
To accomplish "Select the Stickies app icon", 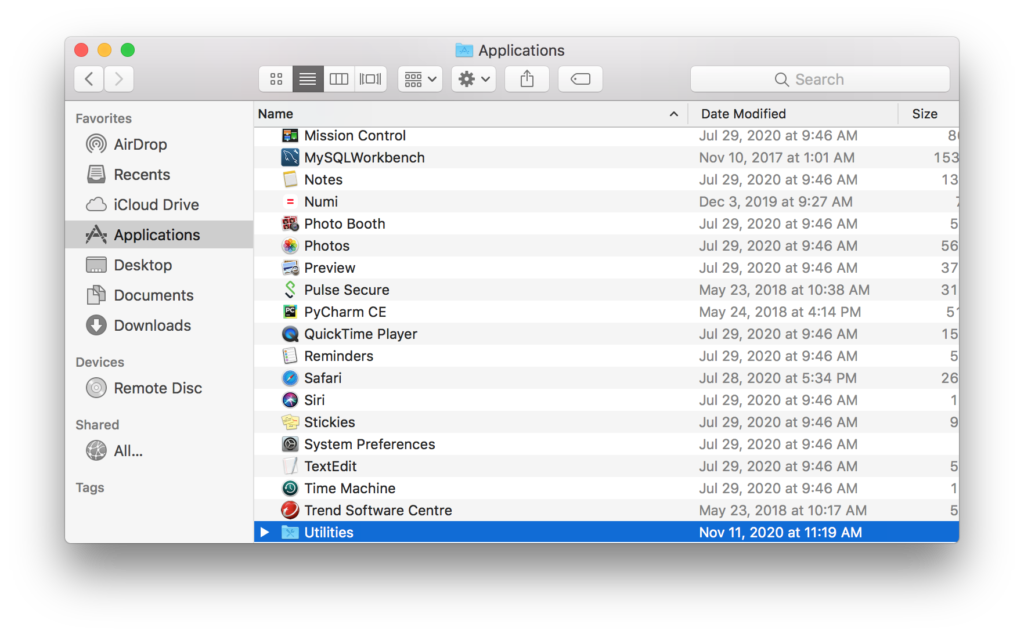I will click(290, 422).
